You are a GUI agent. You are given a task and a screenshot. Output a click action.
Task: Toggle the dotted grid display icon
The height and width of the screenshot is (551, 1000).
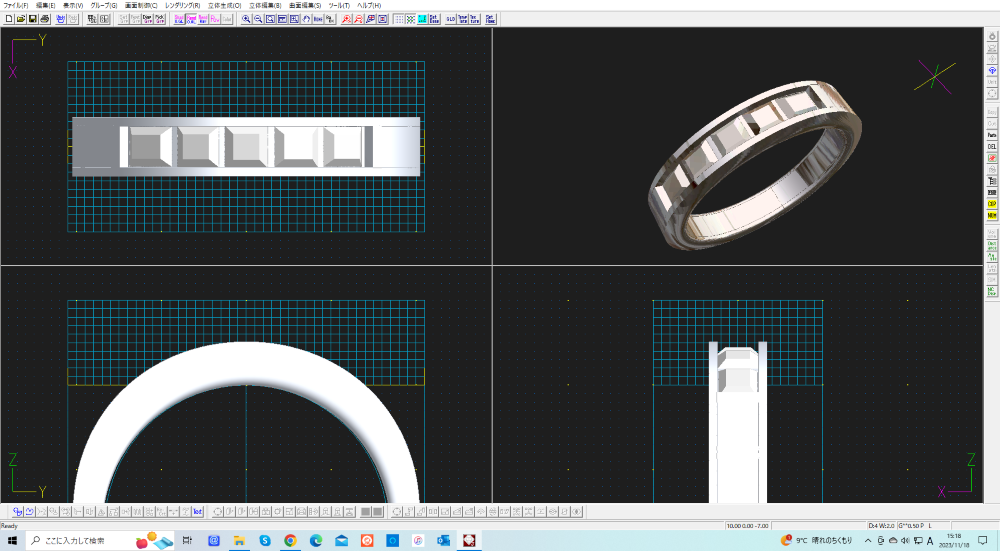pos(399,19)
